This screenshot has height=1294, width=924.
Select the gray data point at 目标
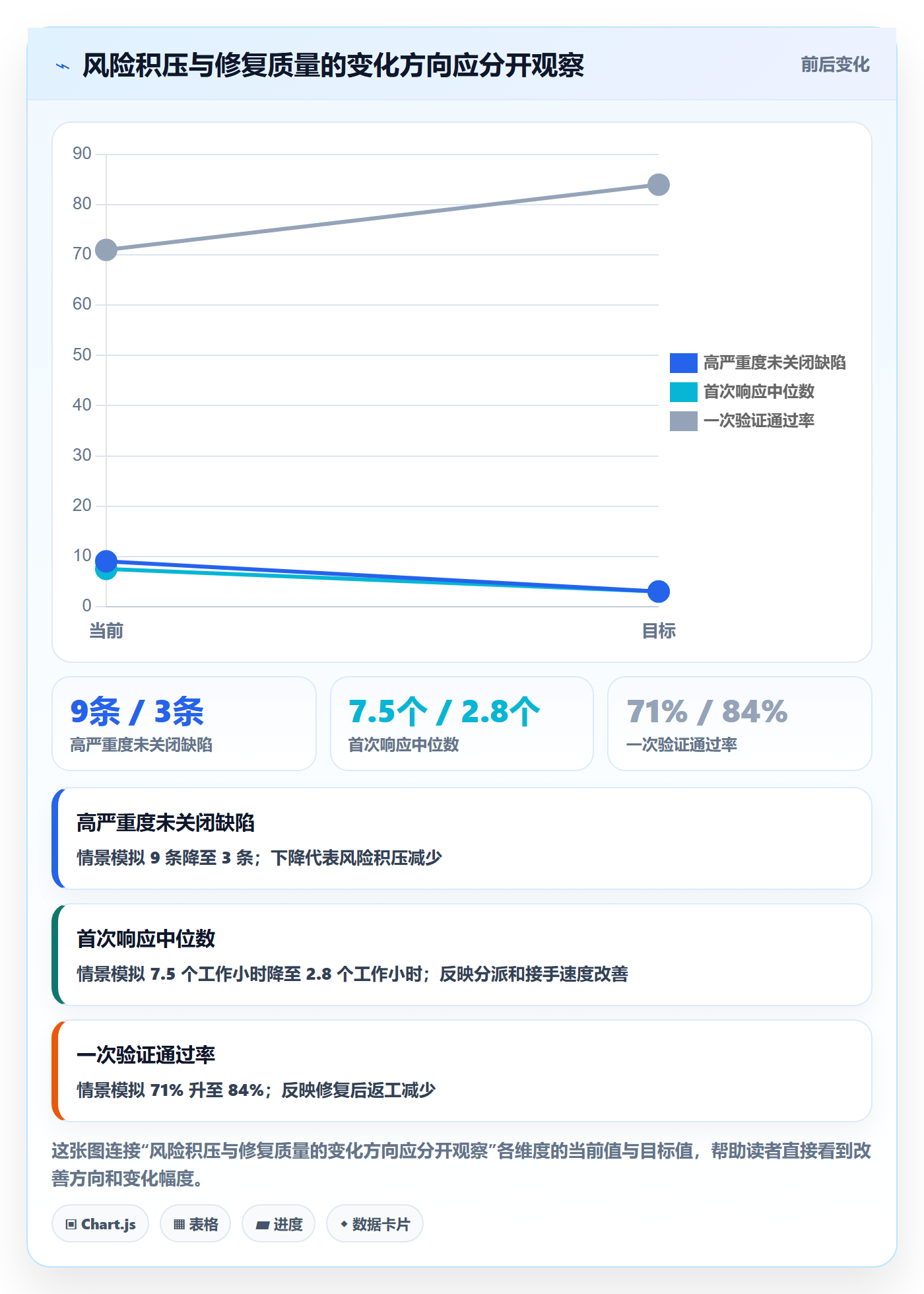tap(658, 185)
